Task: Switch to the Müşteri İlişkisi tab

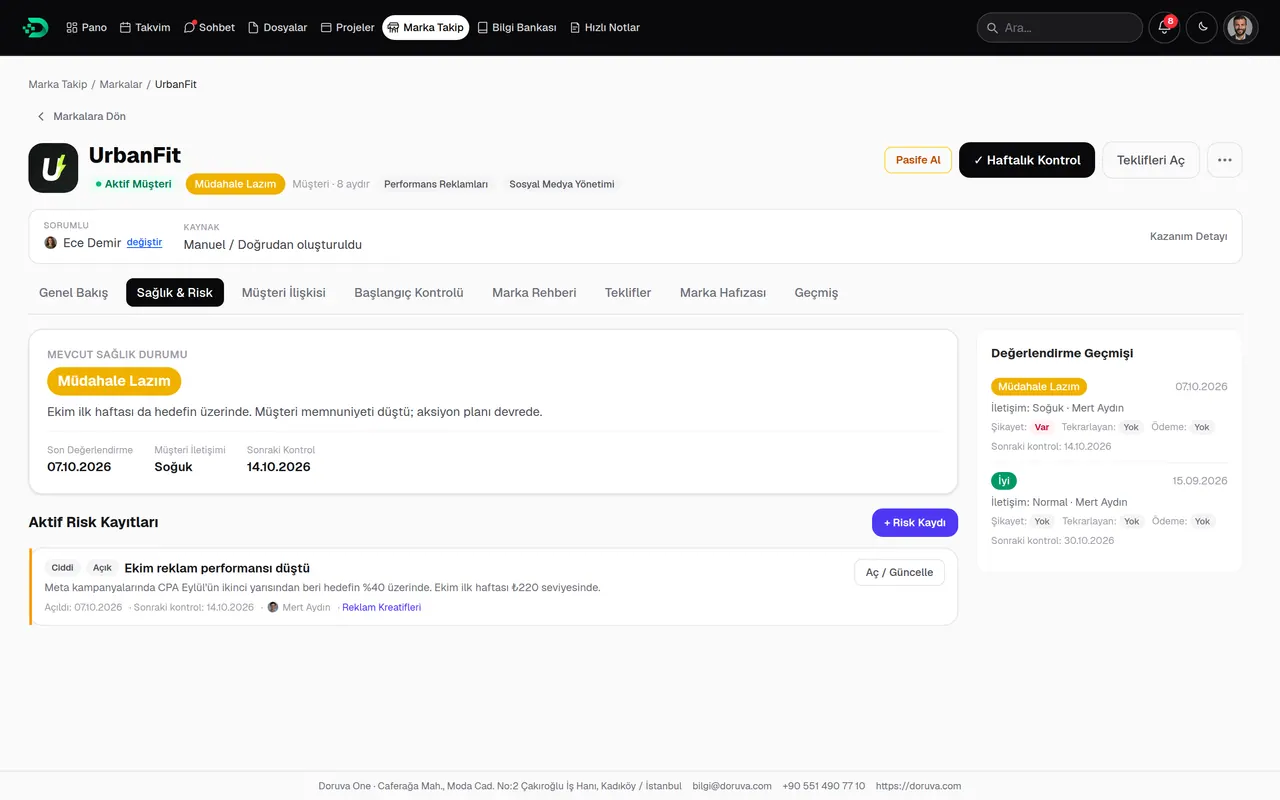Action: point(284,293)
